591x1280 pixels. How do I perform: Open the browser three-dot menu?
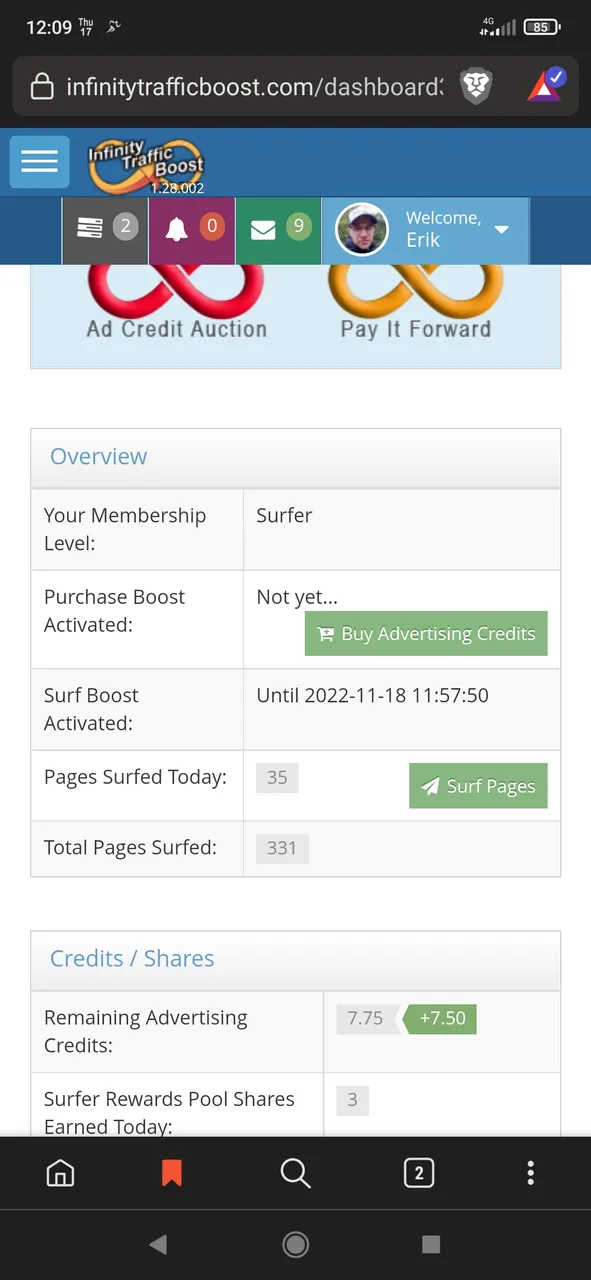coord(530,1173)
